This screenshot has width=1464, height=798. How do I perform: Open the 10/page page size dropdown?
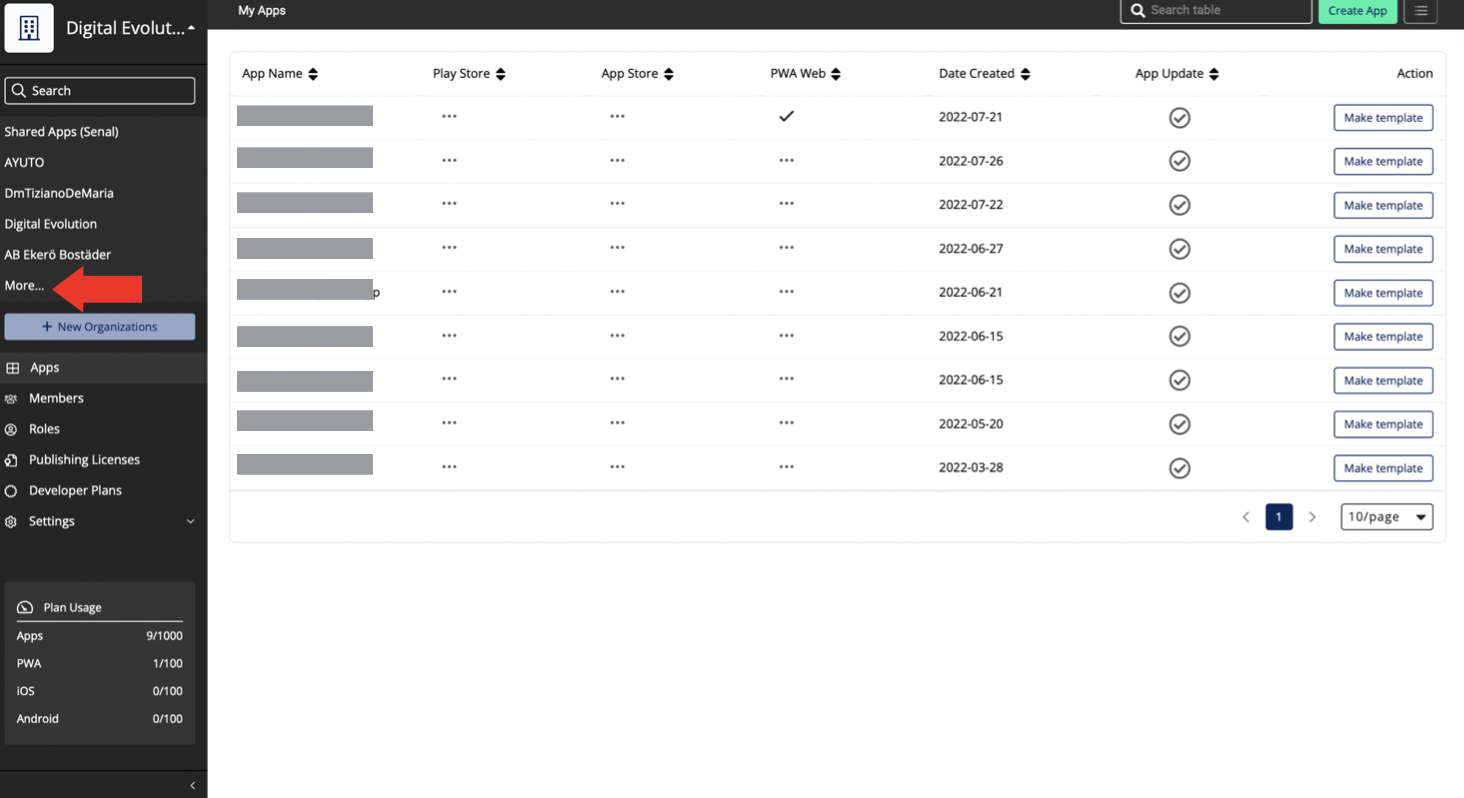coord(1386,516)
